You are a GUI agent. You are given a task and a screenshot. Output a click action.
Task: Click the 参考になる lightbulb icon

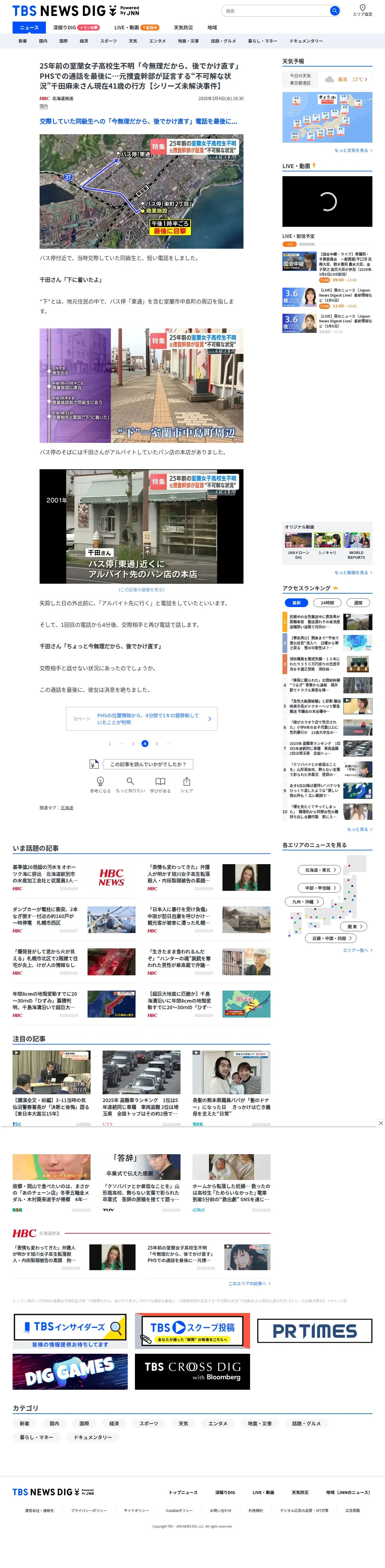100,781
